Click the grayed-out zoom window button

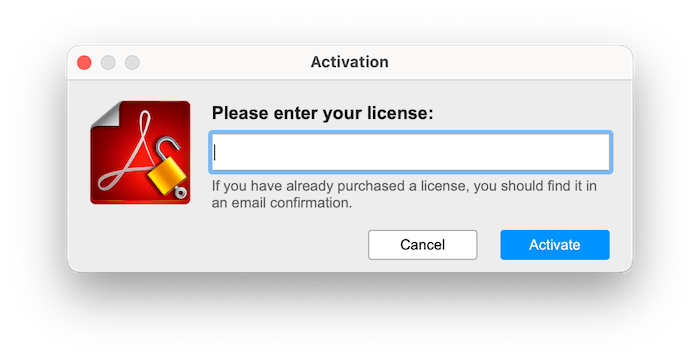[x=132, y=62]
